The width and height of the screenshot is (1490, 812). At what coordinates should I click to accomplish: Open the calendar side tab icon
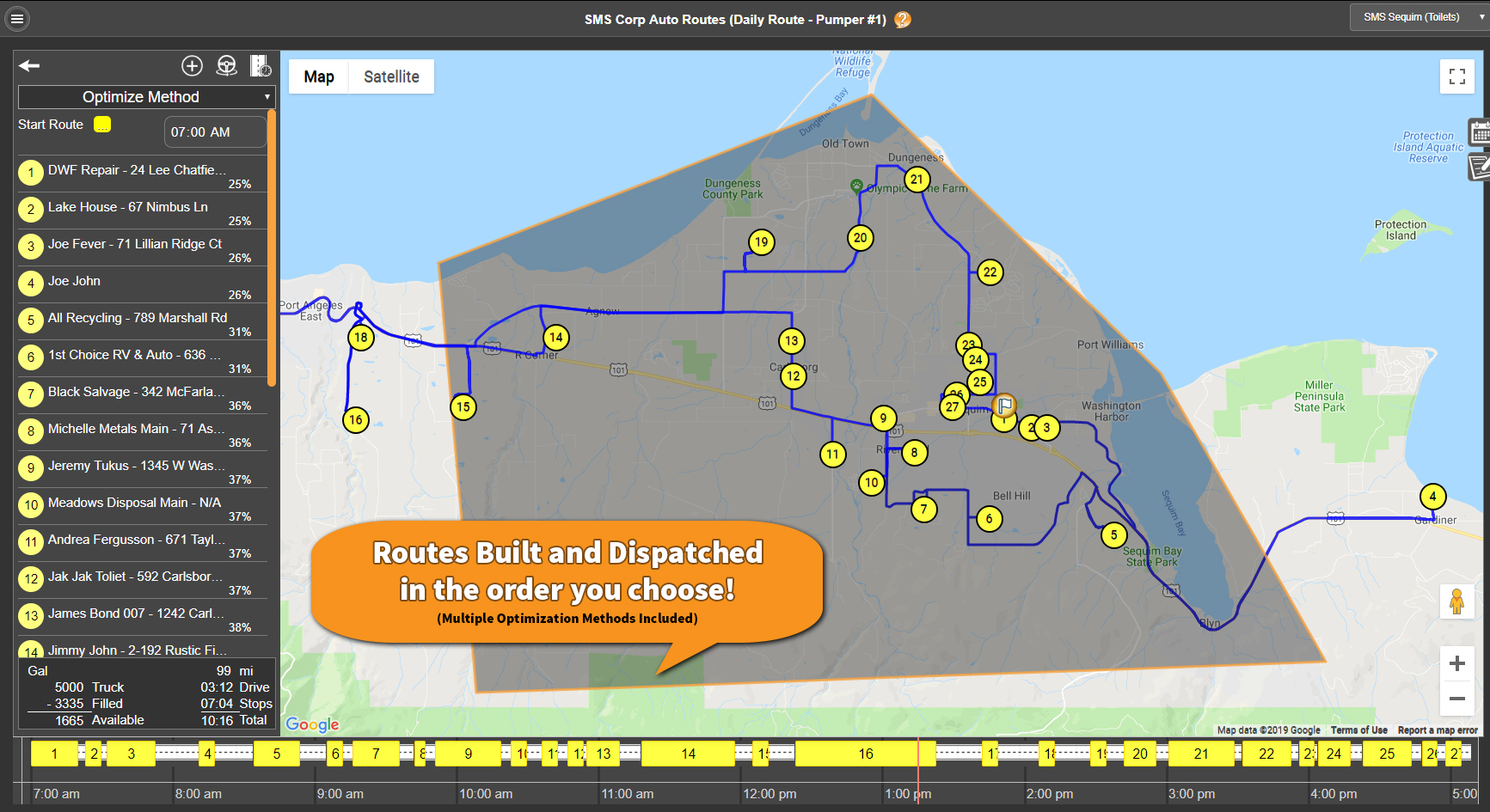[x=1479, y=133]
